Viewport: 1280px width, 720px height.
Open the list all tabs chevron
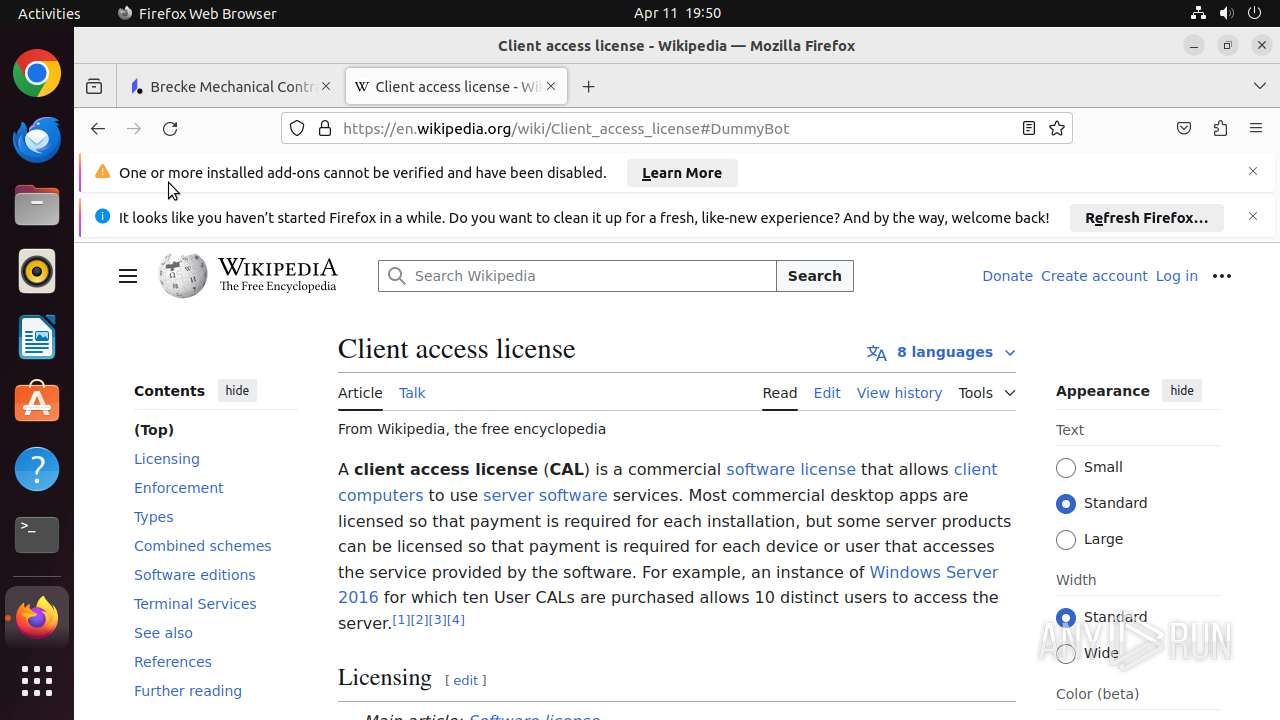pyautogui.click(x=1260, y=87)
